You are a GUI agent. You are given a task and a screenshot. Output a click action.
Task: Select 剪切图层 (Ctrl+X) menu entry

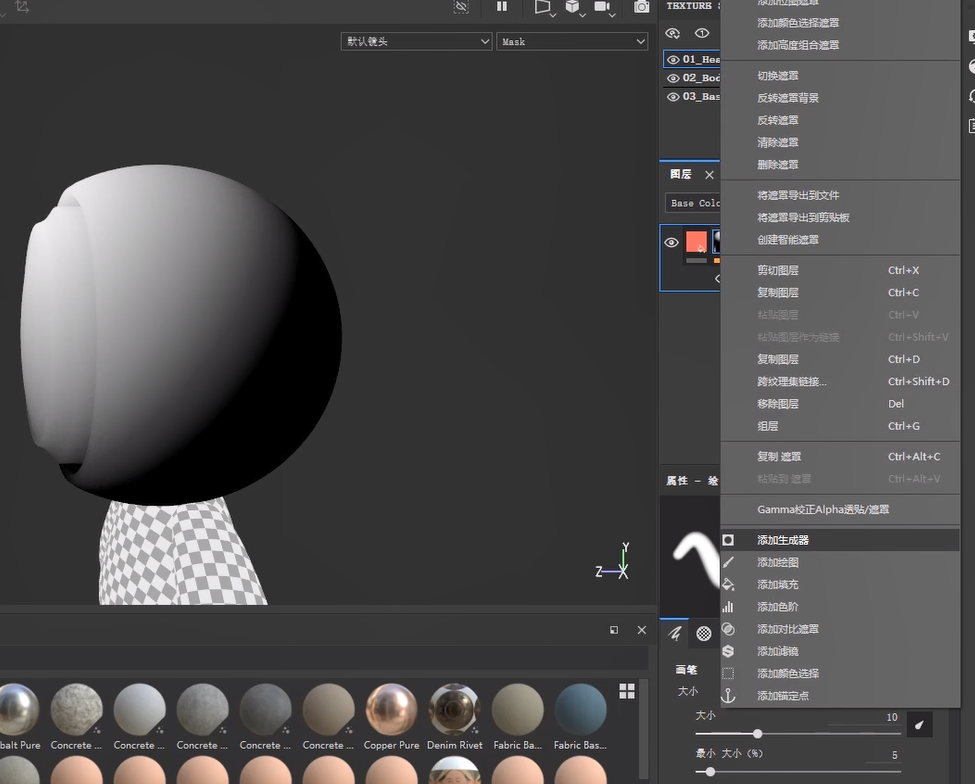[x=840, y=270]
